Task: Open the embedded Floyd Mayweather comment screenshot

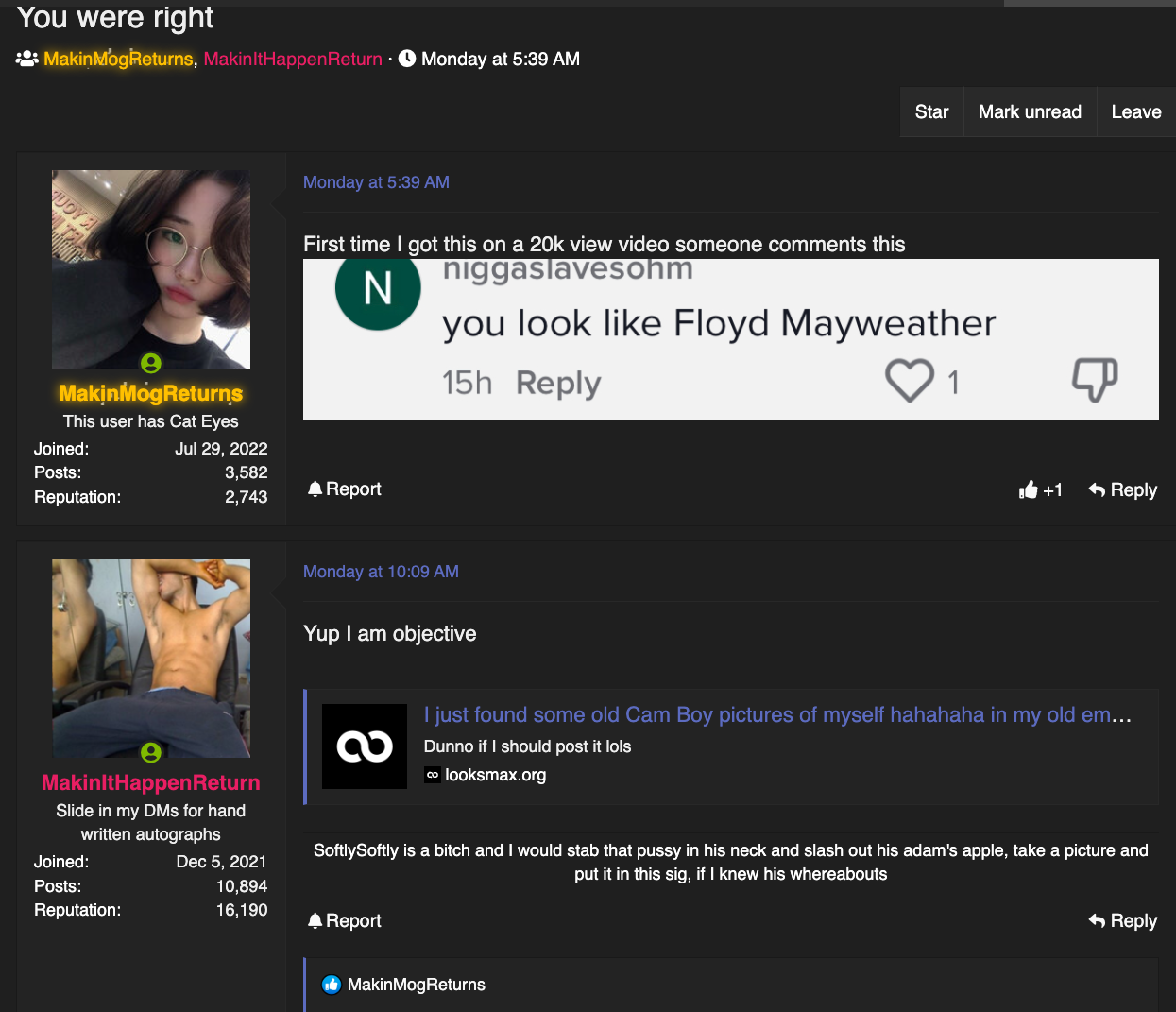Action: tap(731, 339)
